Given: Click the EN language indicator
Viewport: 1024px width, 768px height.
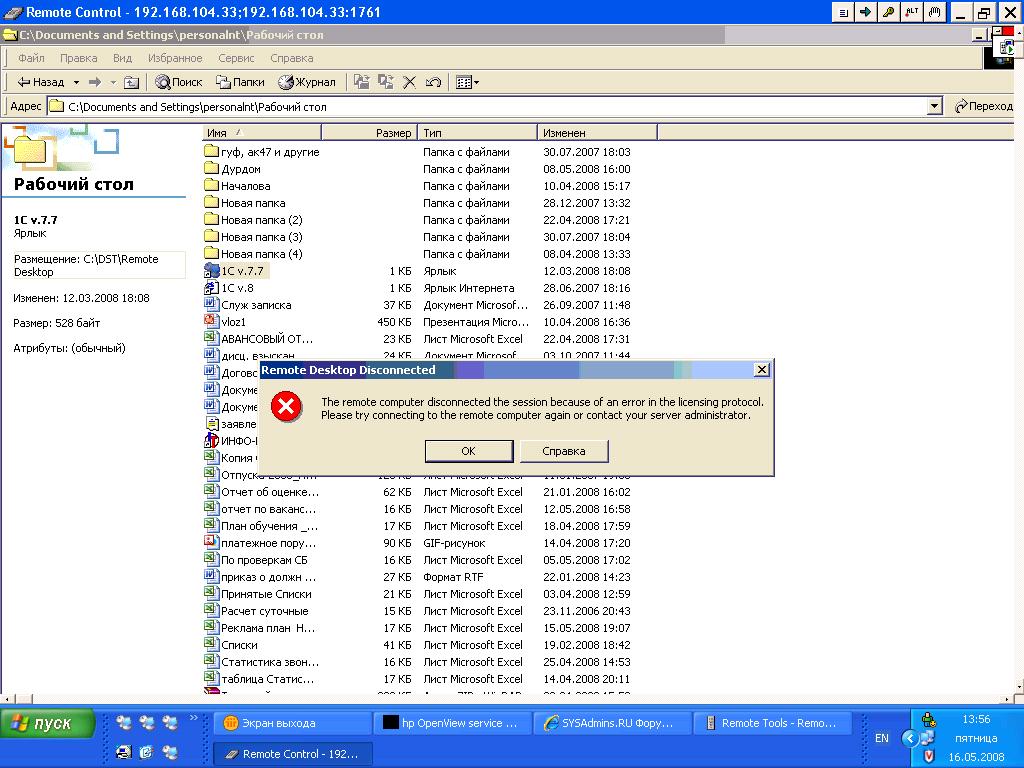Looking at the screenshot, I should tap(882, 738).
